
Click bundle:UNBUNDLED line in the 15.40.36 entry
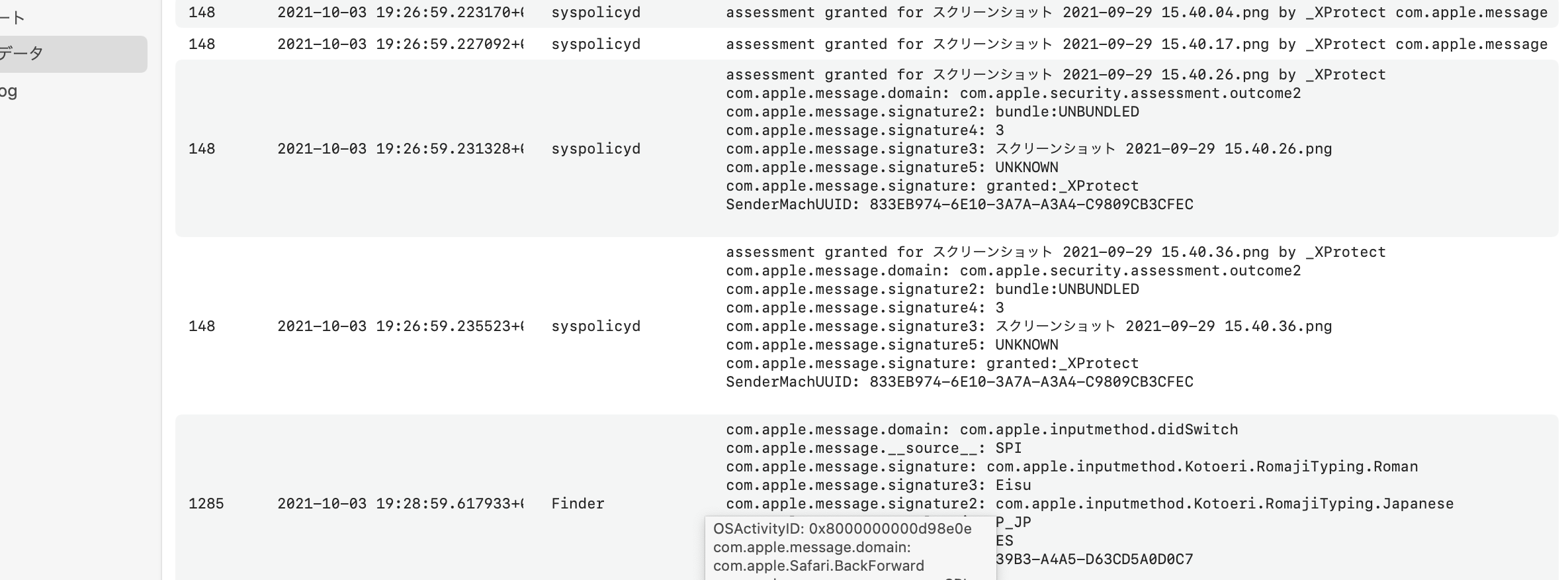point(932,289)
